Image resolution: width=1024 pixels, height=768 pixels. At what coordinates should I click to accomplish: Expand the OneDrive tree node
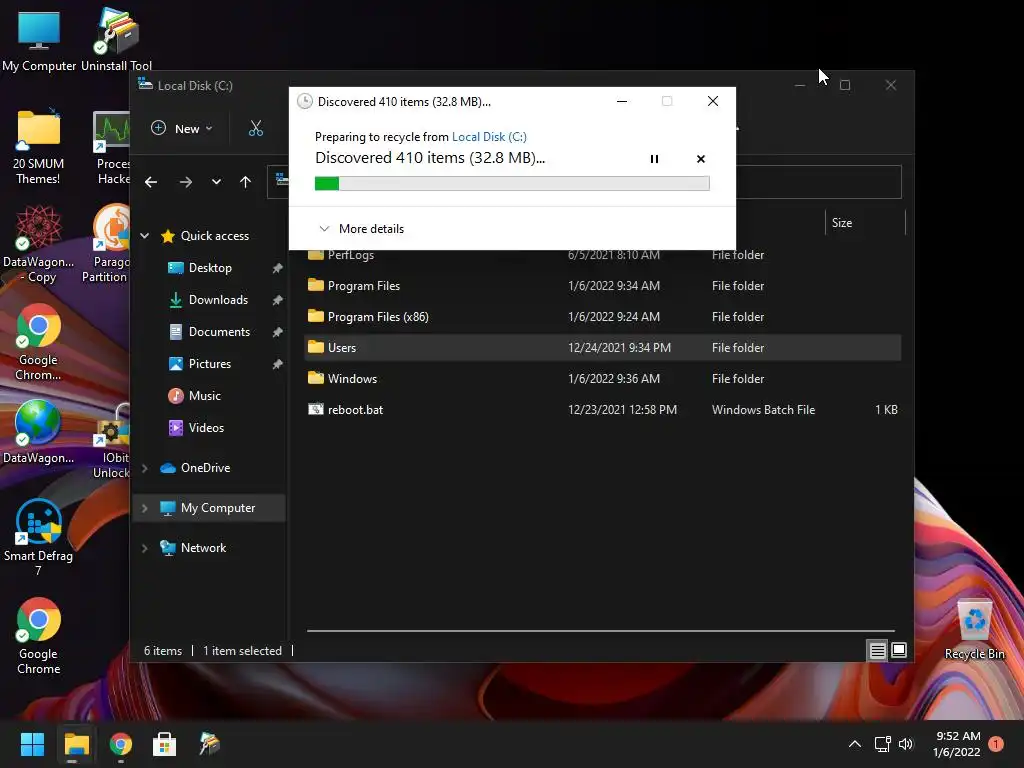(x=145, y=468)
